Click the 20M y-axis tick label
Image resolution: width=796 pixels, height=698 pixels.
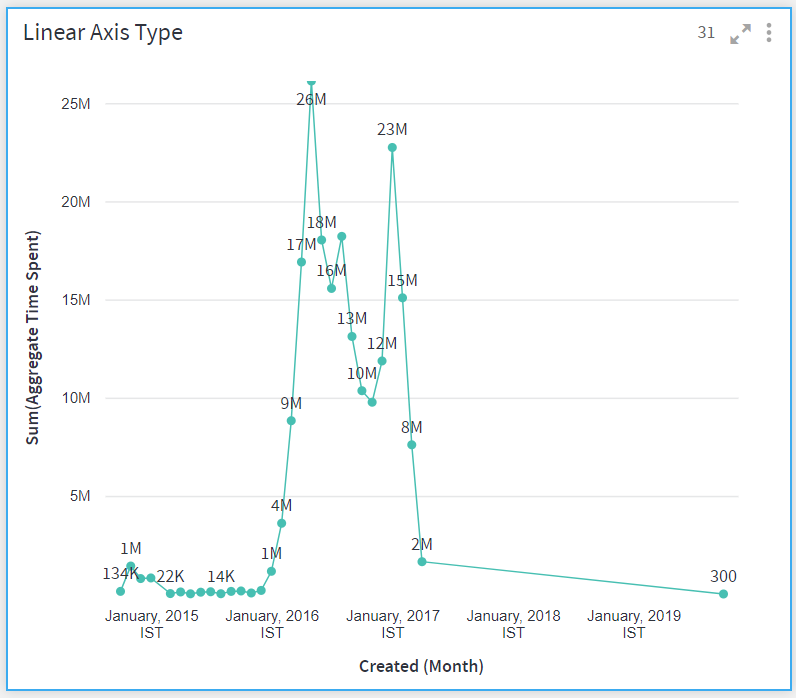tap(76, 202)
